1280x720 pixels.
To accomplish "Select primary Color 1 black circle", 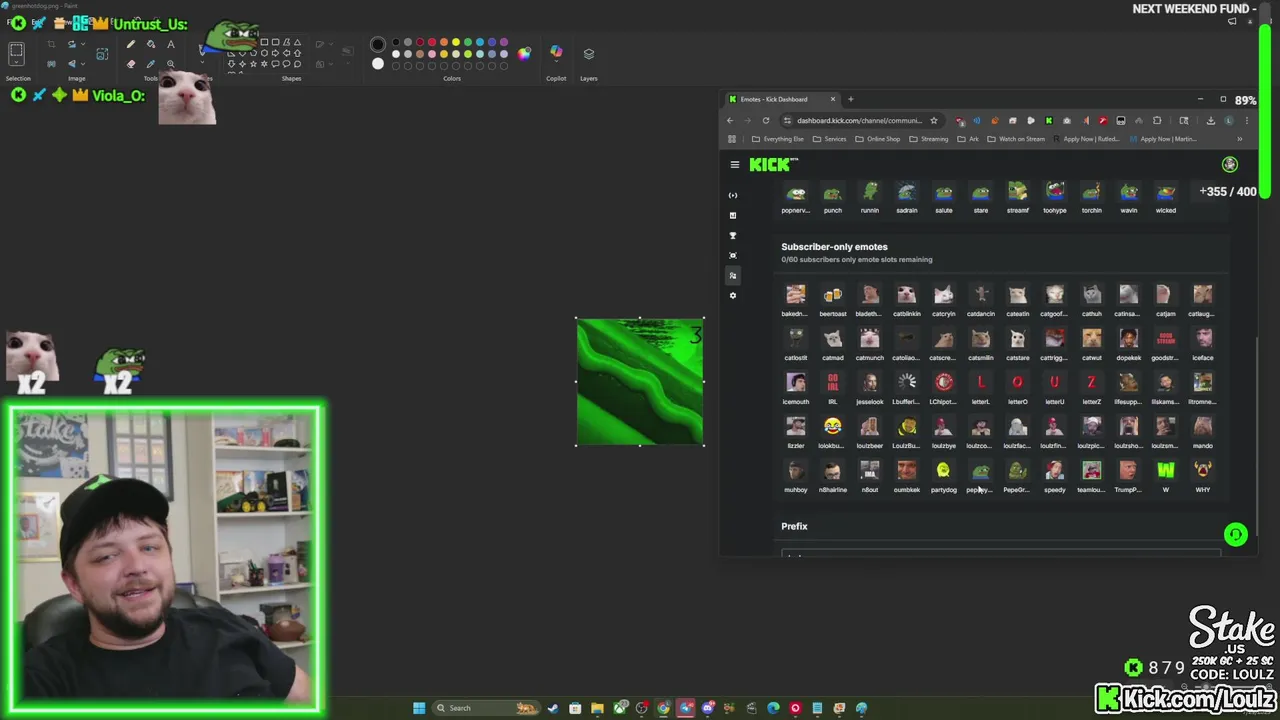I will (x=378, y=44).
